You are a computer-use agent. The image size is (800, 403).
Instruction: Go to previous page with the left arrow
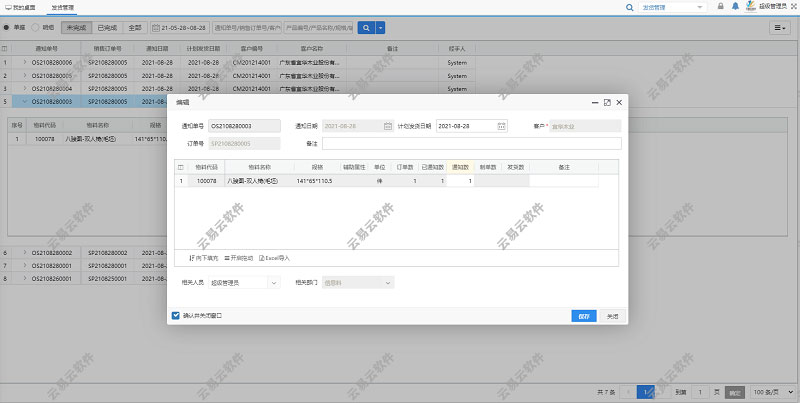tap(628, 392)
